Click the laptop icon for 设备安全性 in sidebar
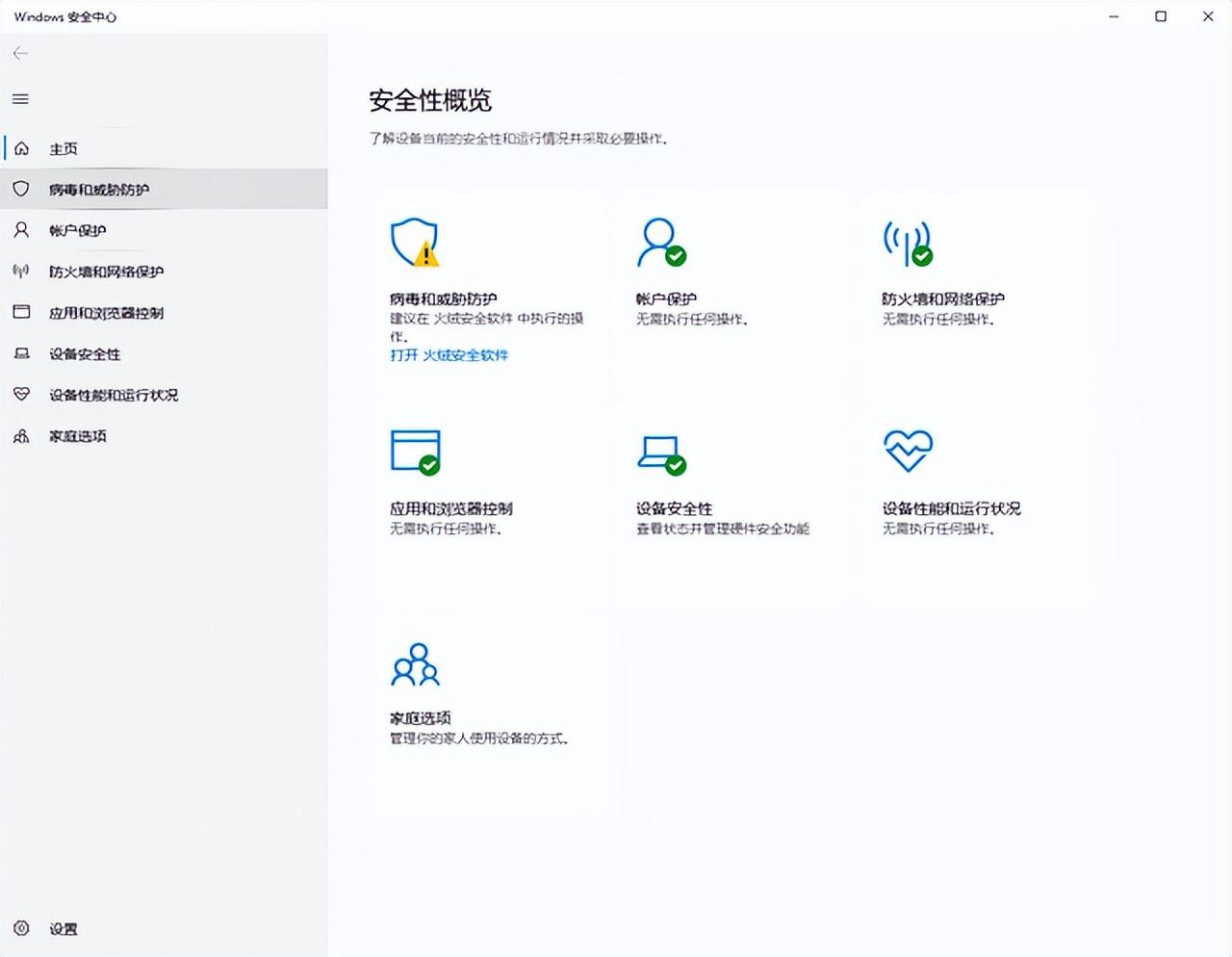Image resolution: width=1232 pixels, height=957 pixels. point(21,353)
